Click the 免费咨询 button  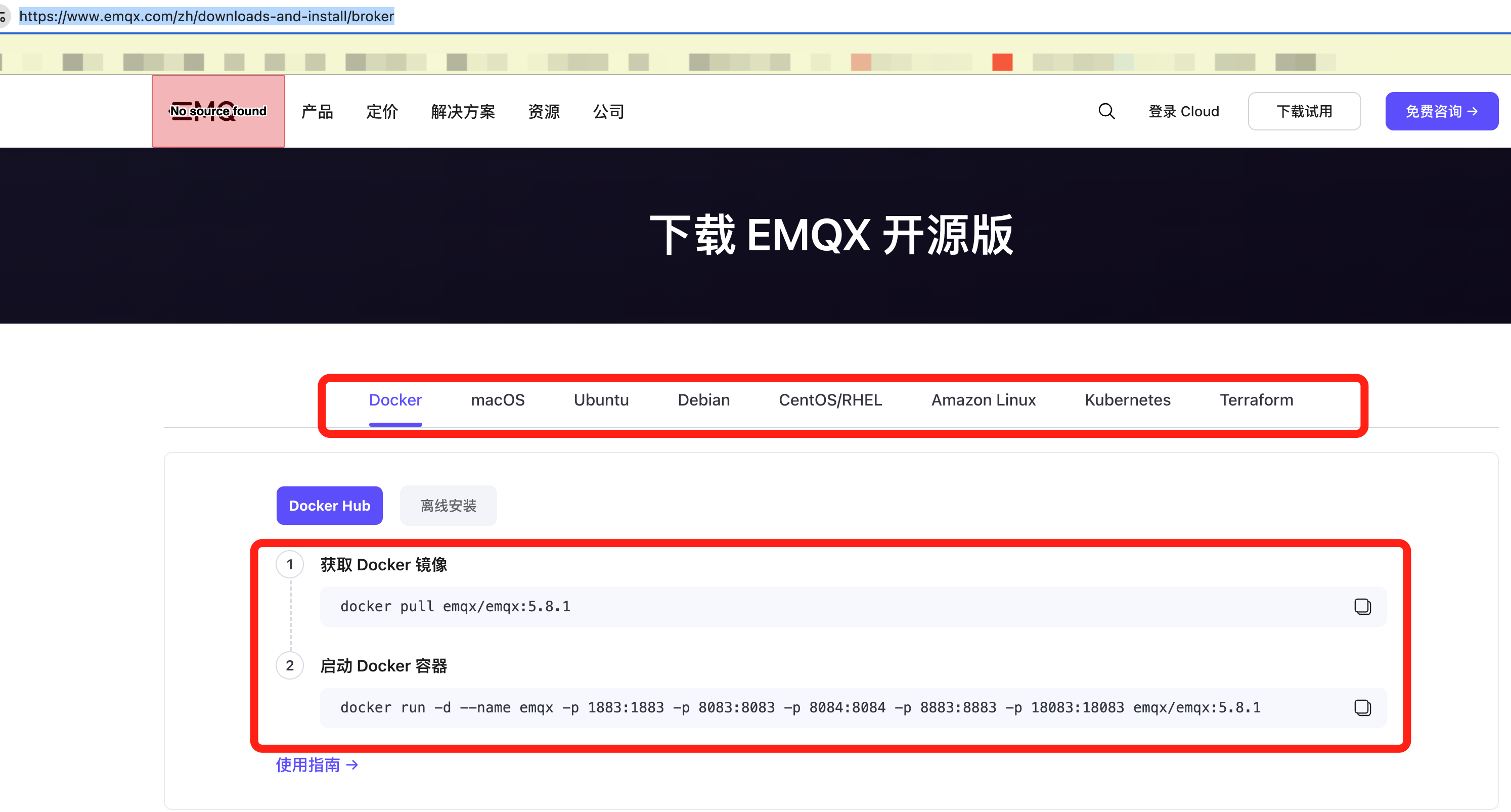(1441, 111)
